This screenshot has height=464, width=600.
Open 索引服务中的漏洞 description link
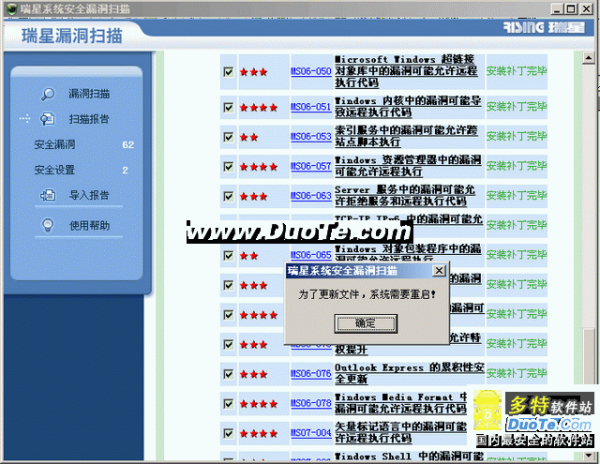[406, 136]
